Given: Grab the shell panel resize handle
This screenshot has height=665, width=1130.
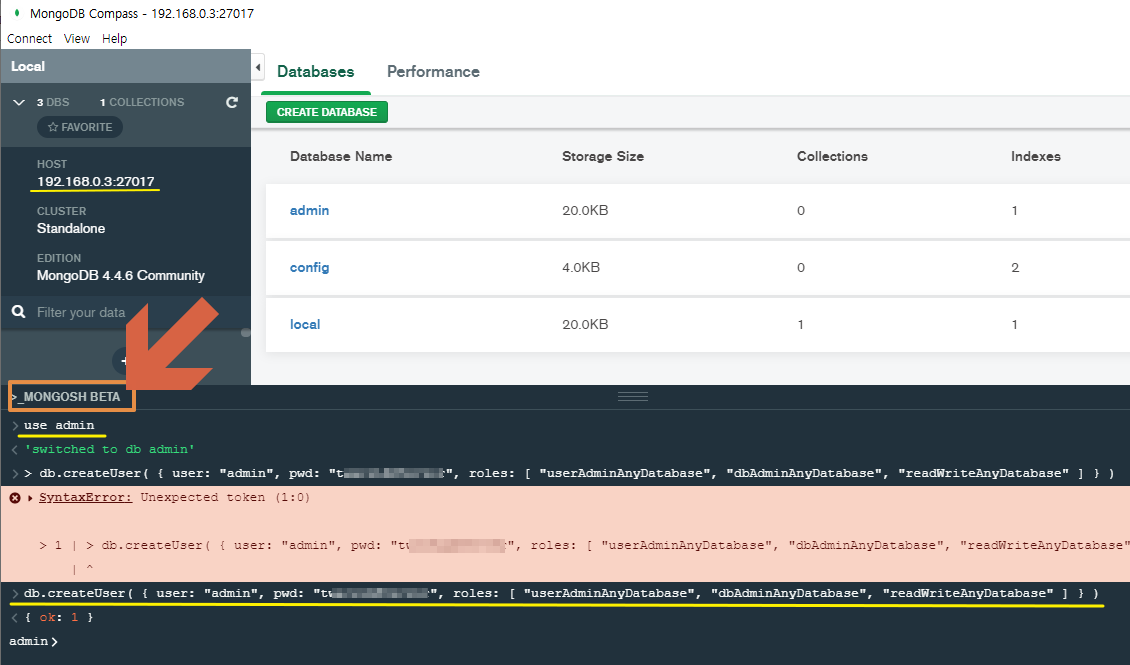Looking at the screenshot, I should tap(633, 396).
